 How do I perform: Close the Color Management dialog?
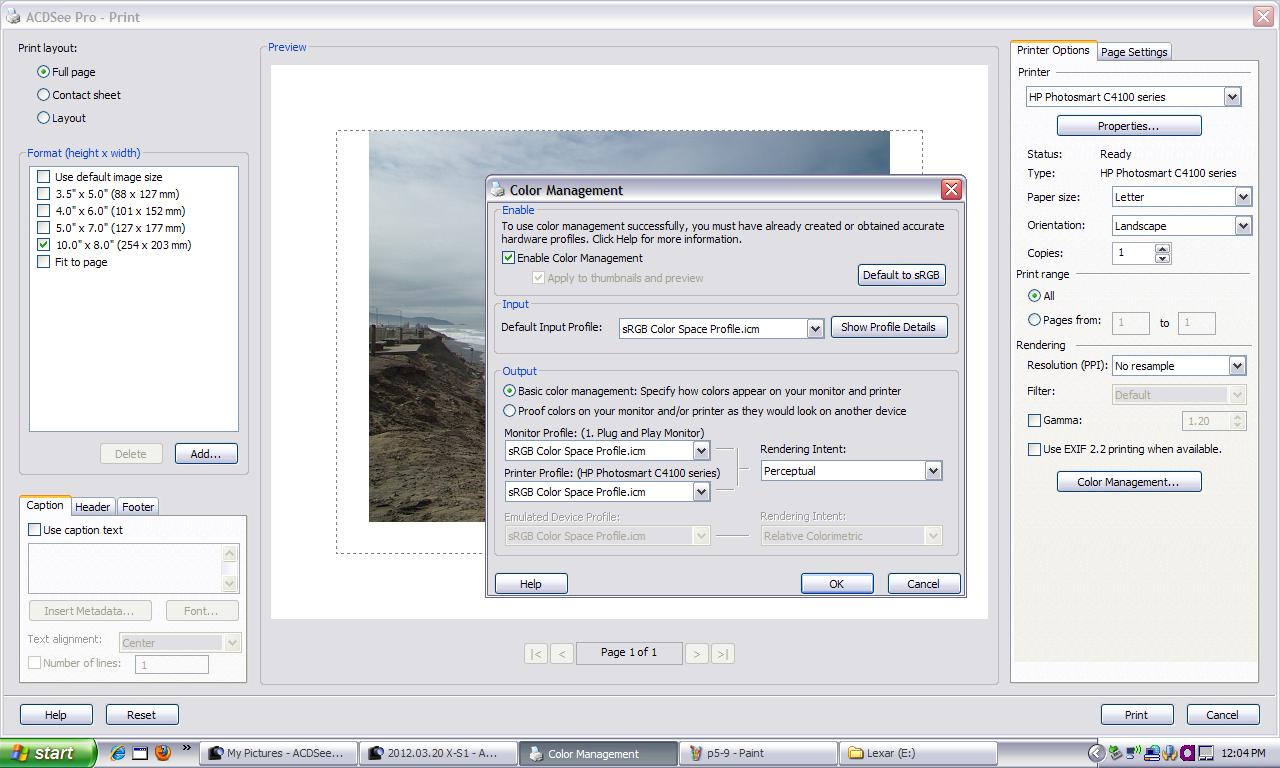951,189
